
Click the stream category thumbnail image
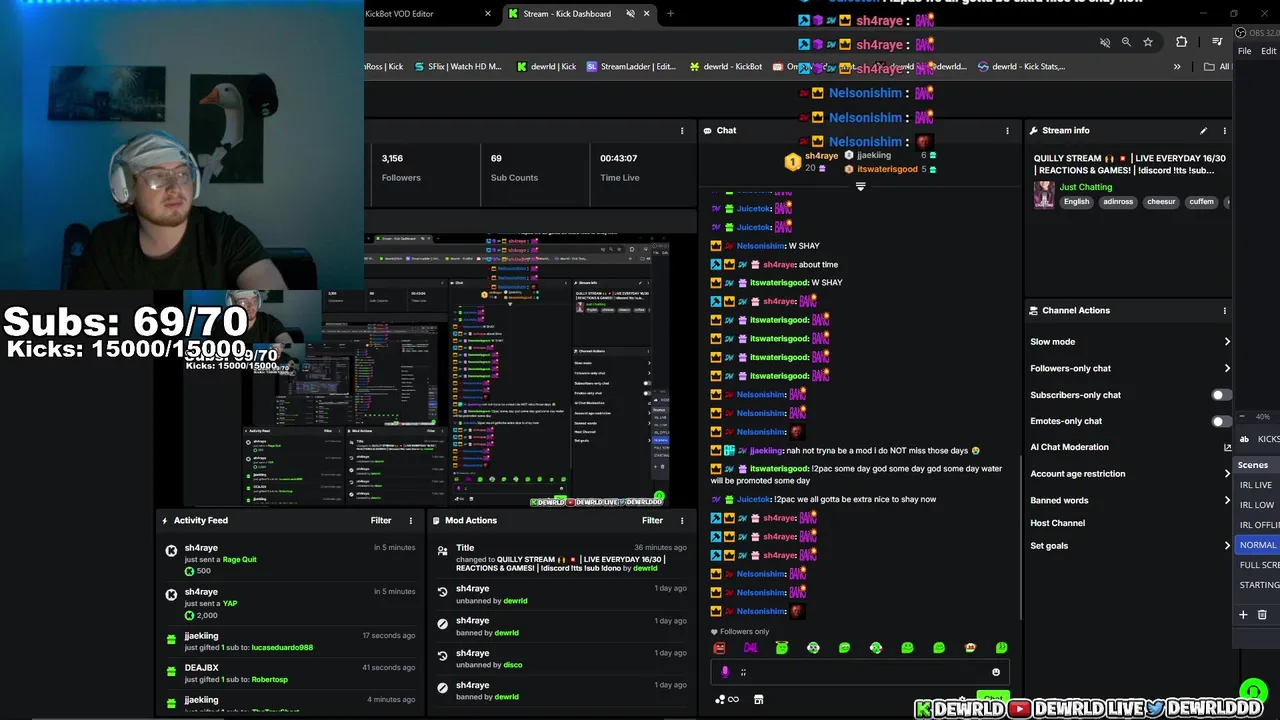[1044, 195]
